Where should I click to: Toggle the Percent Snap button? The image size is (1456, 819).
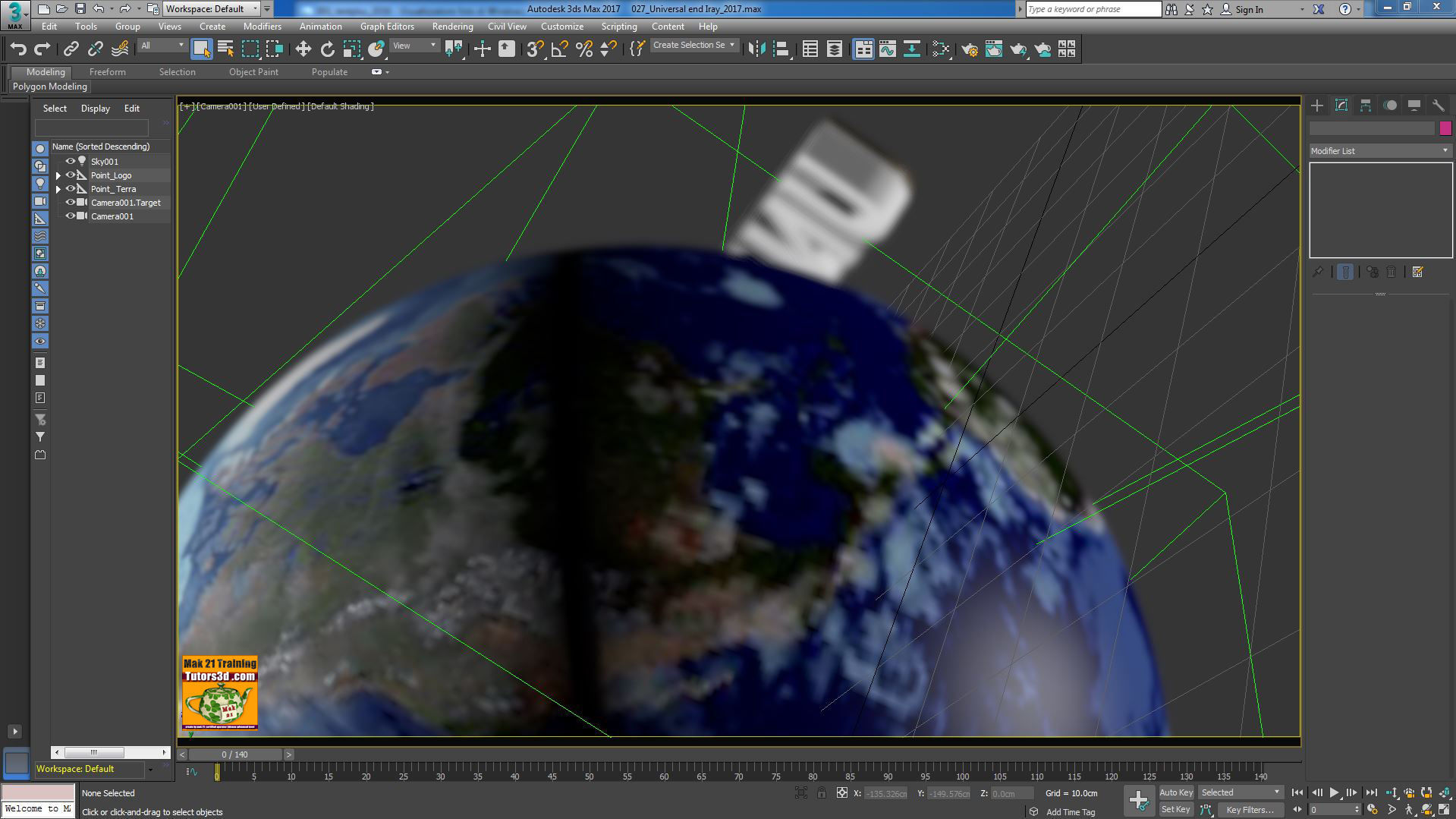(584, 49)
